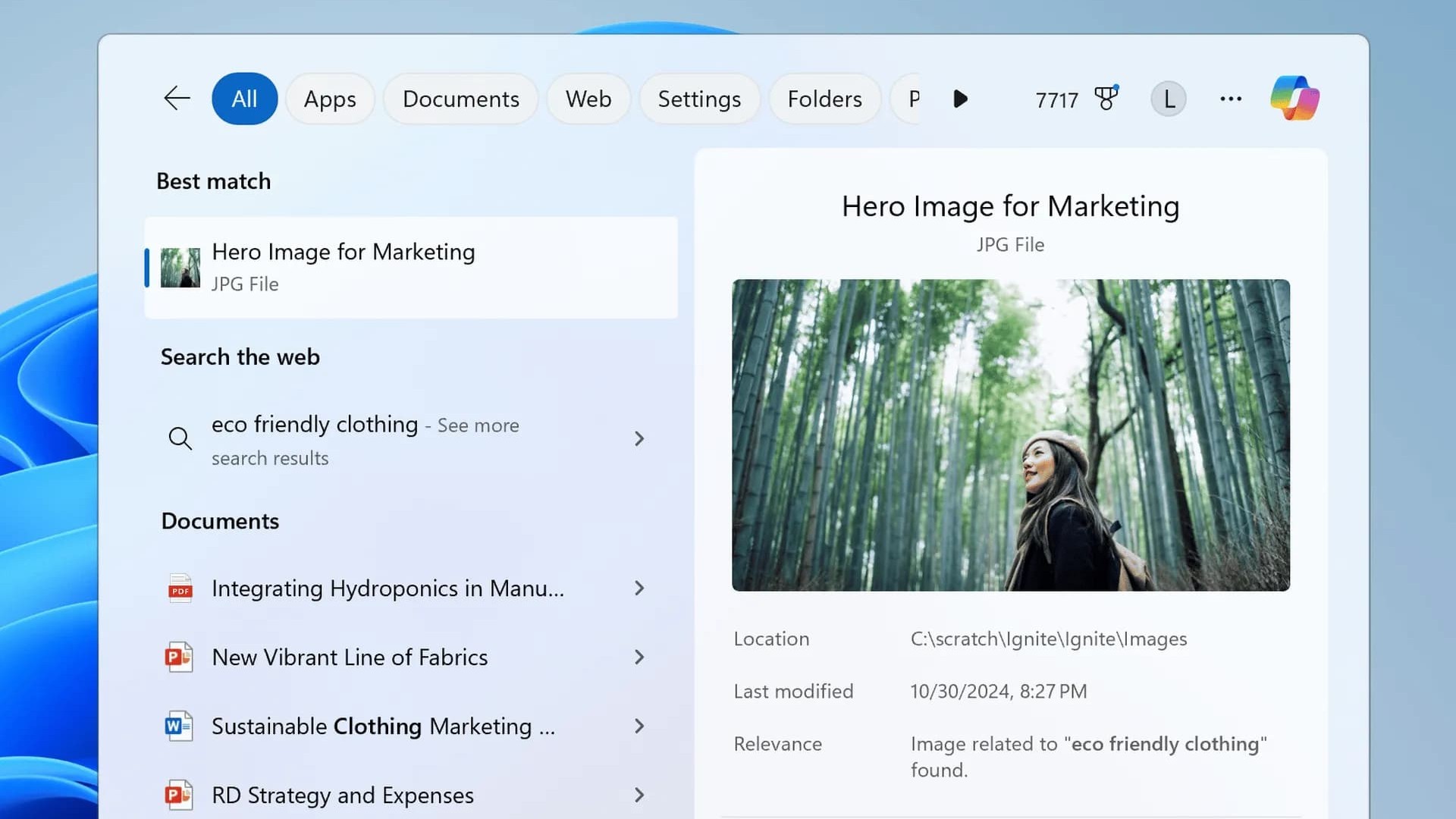Click the Documents section heading
1456x819 pixels.
click(x=220, y=521)
